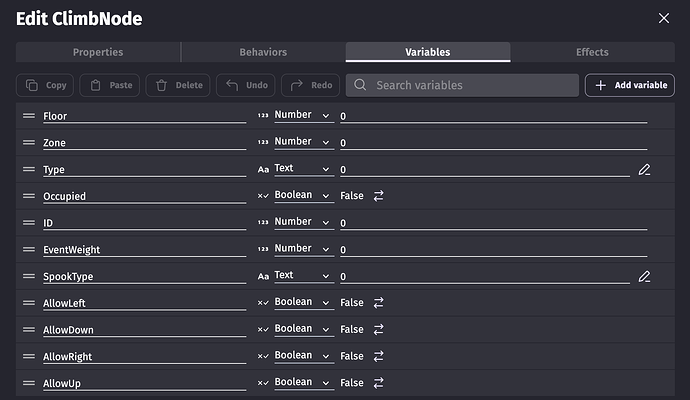Toggle the AllowLeft boolean value
Screen dimensions: 690x400
(378, 303)
